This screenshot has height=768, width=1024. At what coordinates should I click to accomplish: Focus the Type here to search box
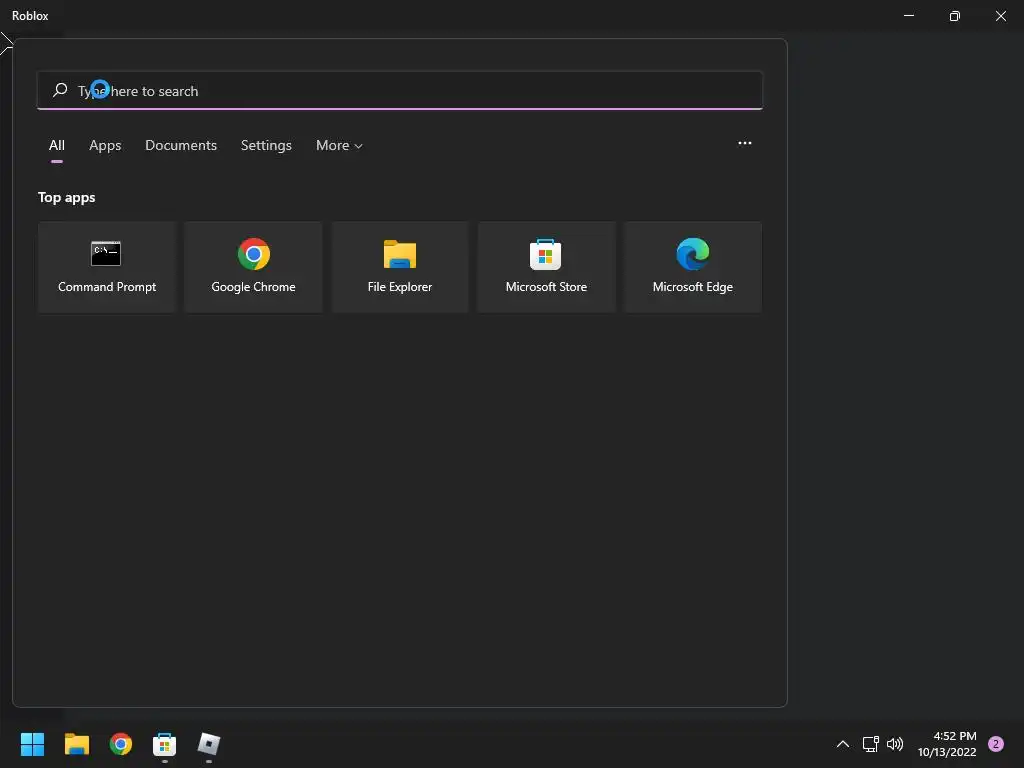click(400, 90)
